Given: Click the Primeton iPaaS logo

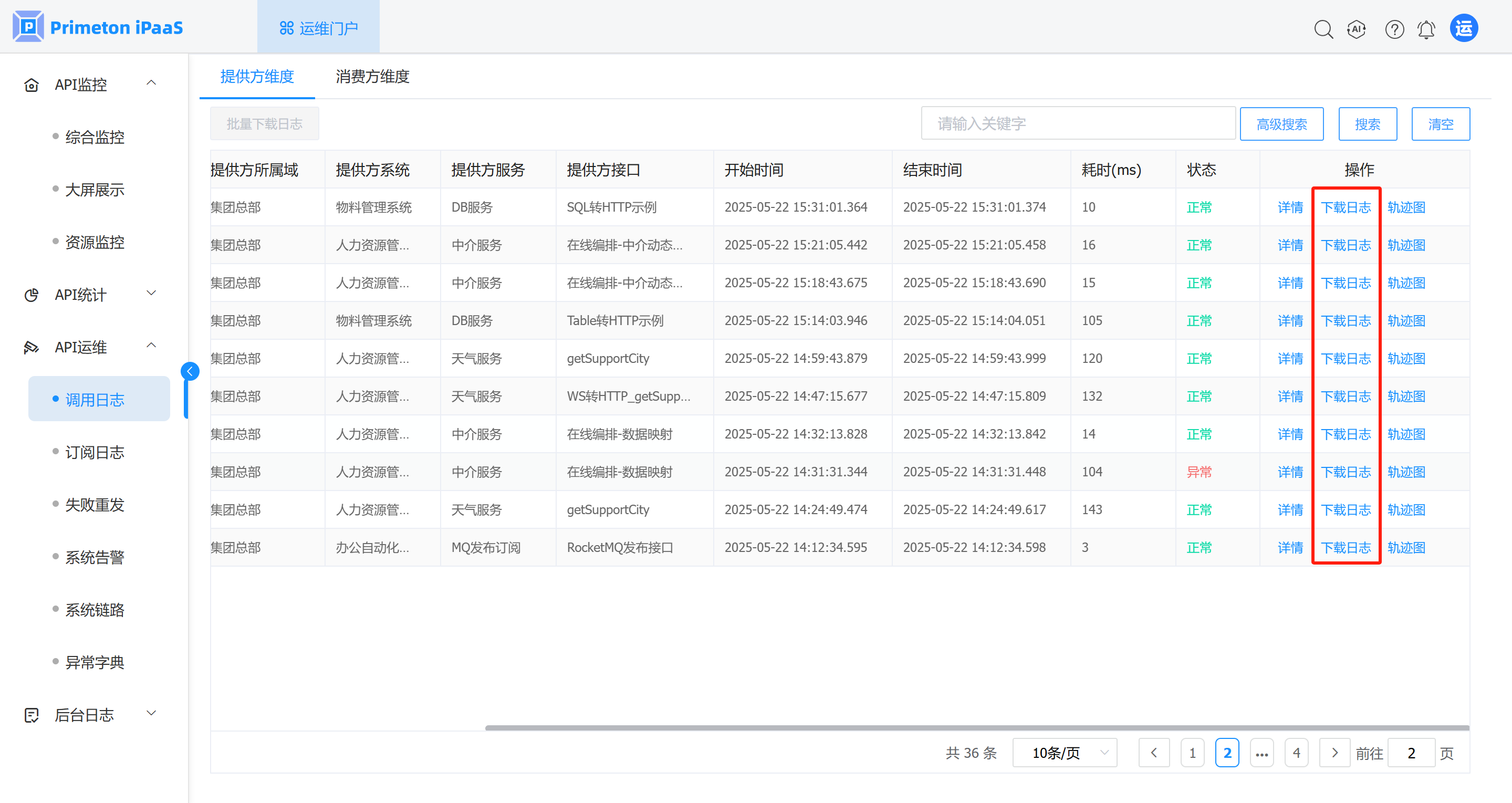Looking at the screenshot, I should pyautogui.click(x=98, y=27).
